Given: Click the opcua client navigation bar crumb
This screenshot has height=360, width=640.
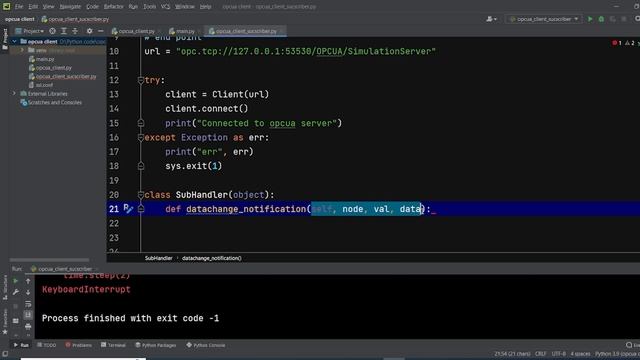Looking at the screenshot, I should pyautogui.click(x=20, y=19).
